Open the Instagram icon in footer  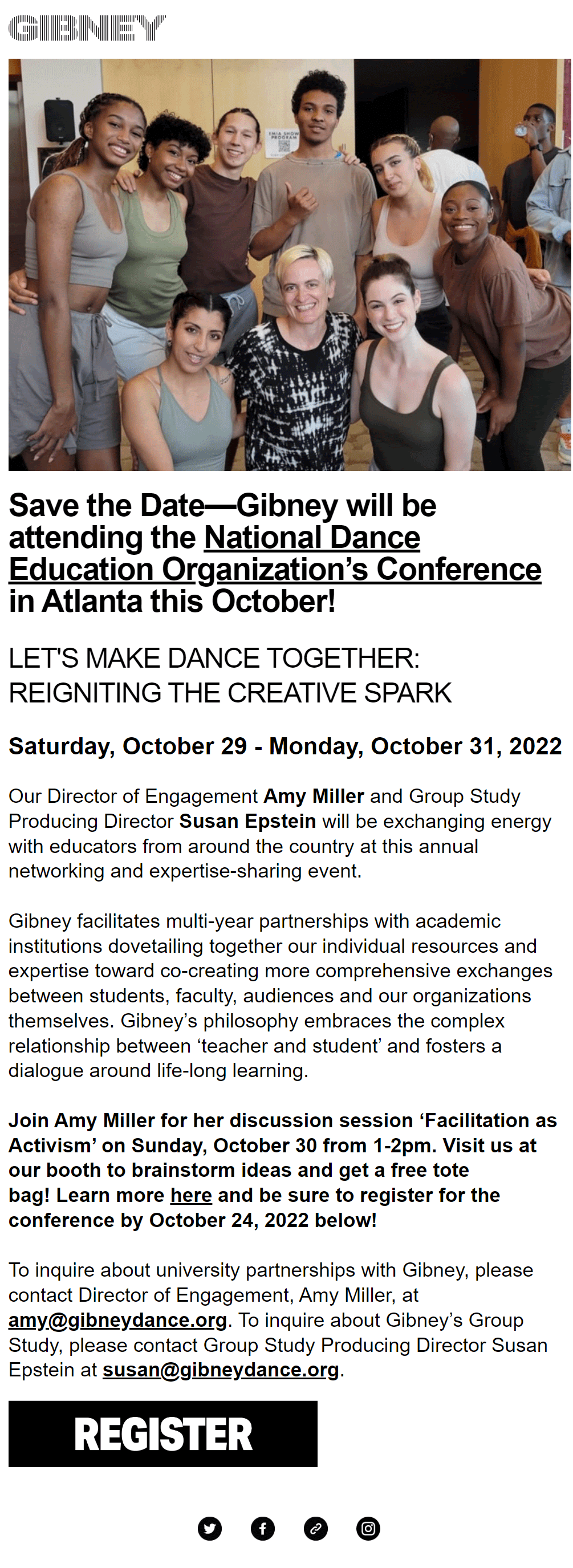368,1528
